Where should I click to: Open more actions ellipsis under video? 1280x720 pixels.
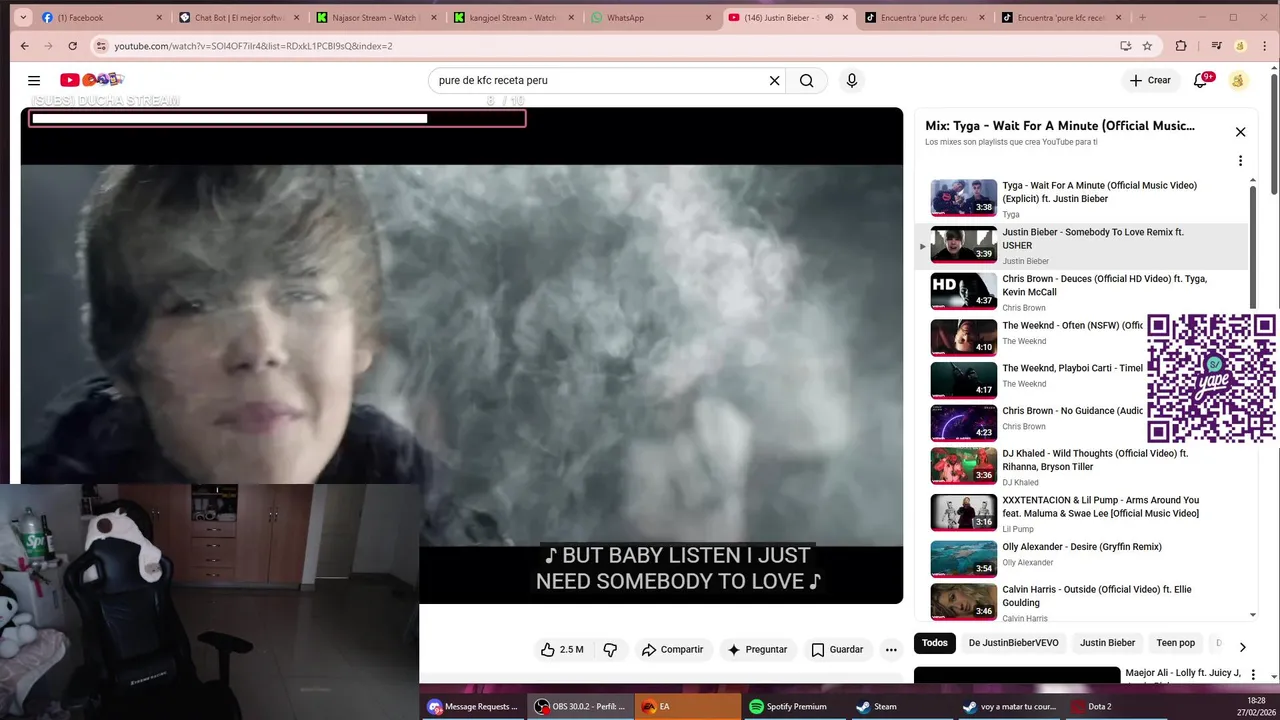coord(891,650)
